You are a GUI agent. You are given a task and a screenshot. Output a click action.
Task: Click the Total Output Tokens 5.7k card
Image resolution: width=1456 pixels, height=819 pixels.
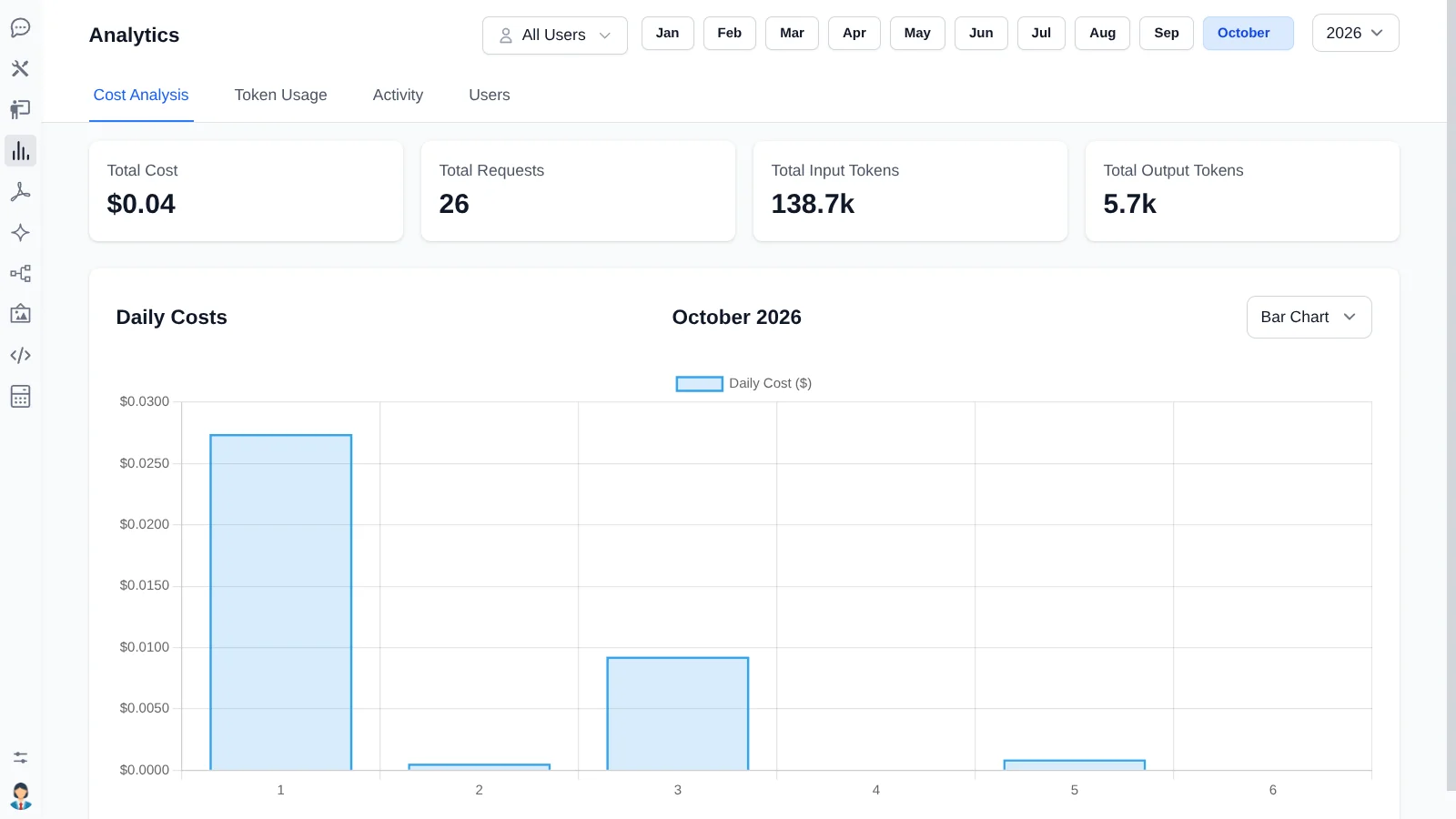[1242, 191]
